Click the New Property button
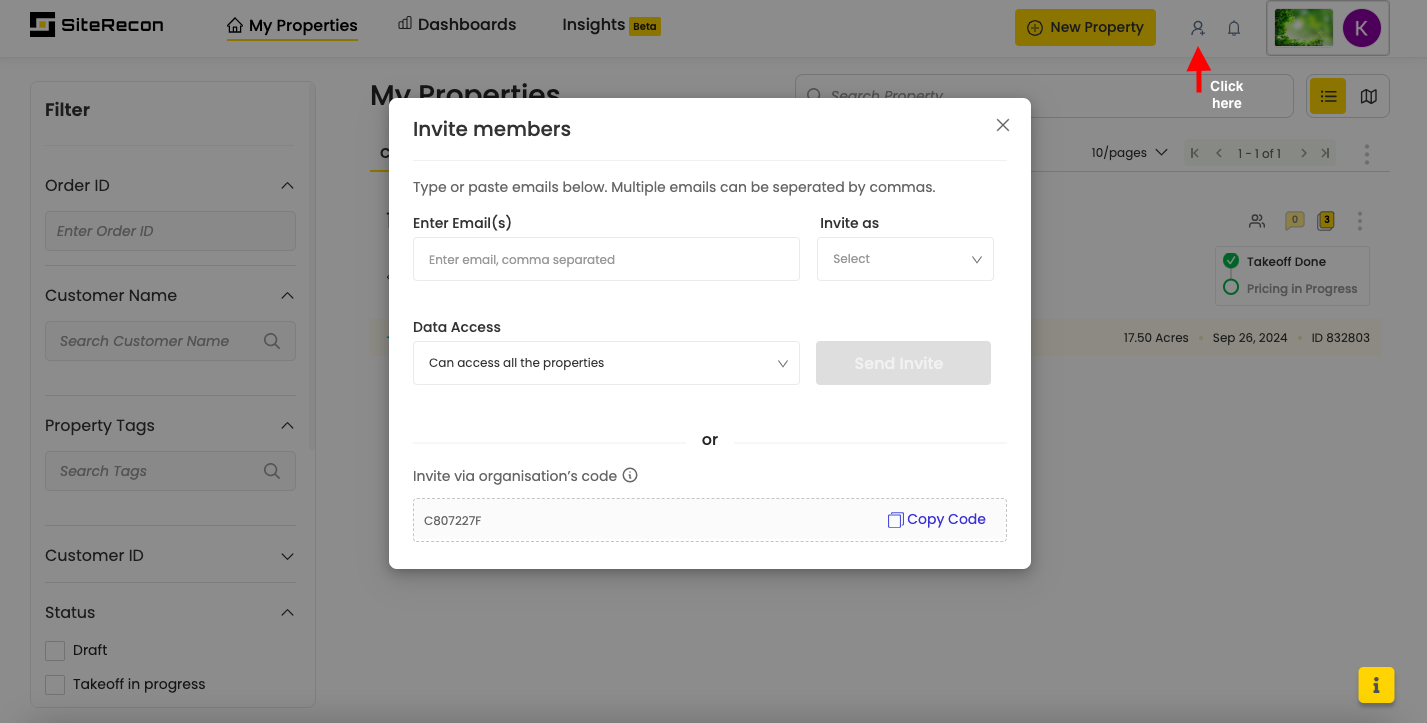Screen dimensions: 1427x723 pos(1085,28)
